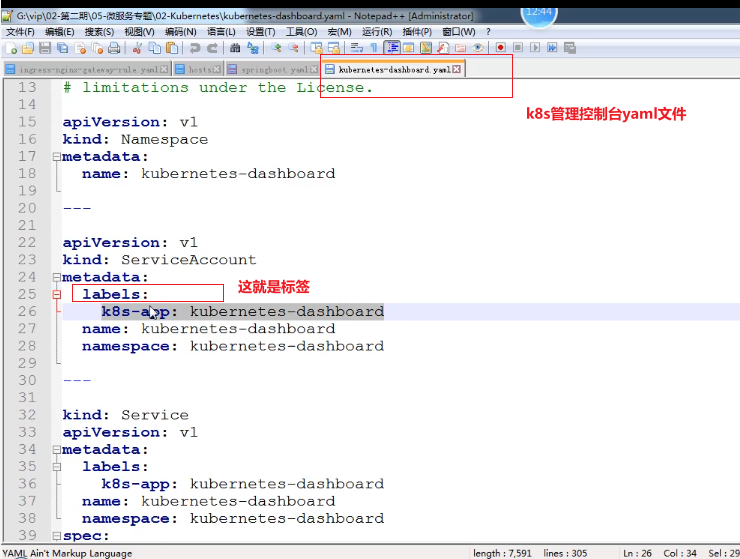740x559 pixels.
Task: Open the 文件(F) menu
Action: pyautogui.click(x=20, y=32)
